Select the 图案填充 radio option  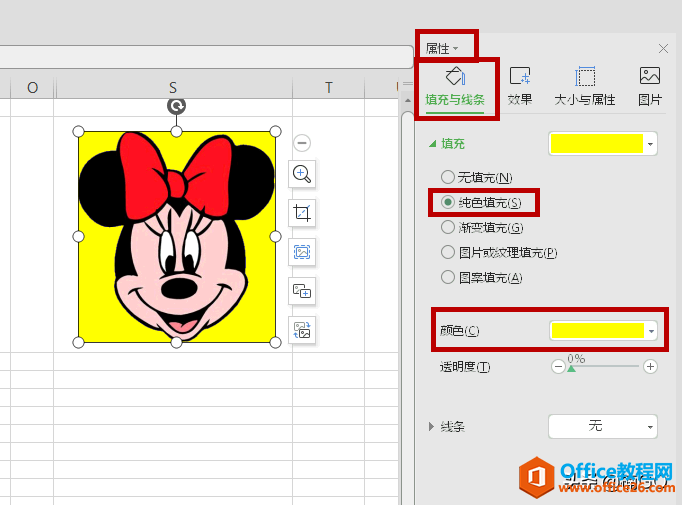click(448, 277)
